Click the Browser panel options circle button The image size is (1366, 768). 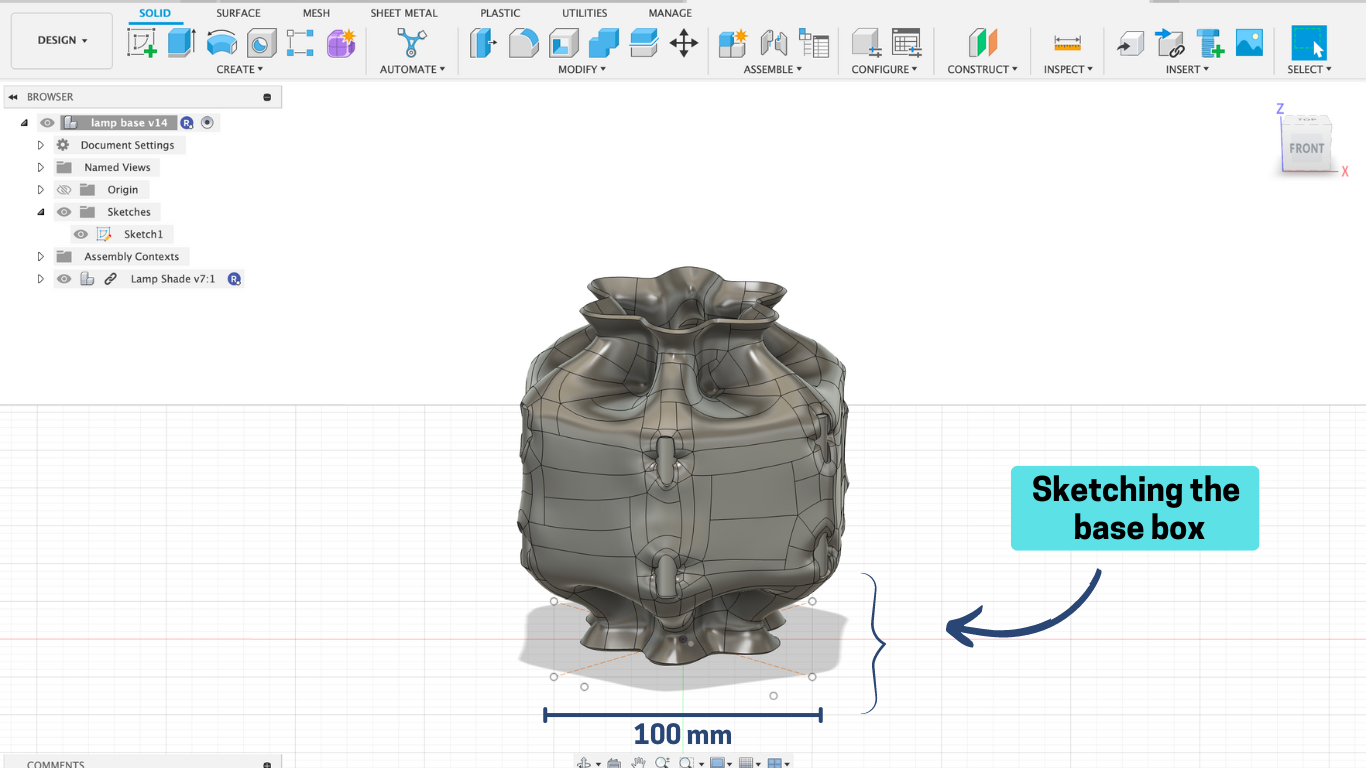[x=267, y=97]
